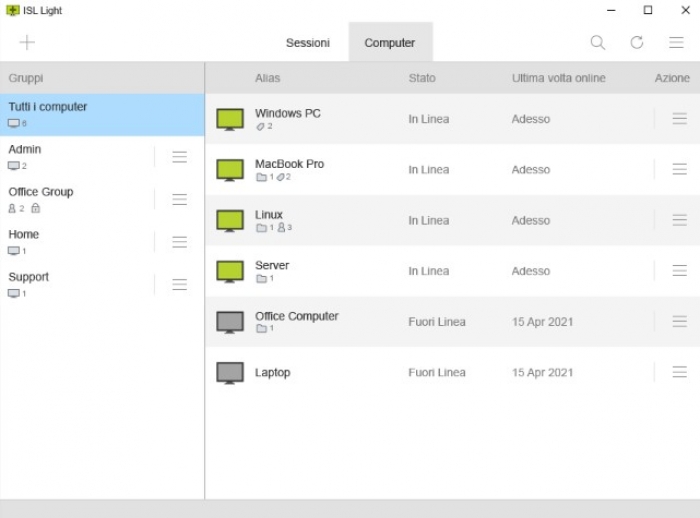Open action menu for Home group
Viewport: 700px width, 518px height.
tap(180, 242)
